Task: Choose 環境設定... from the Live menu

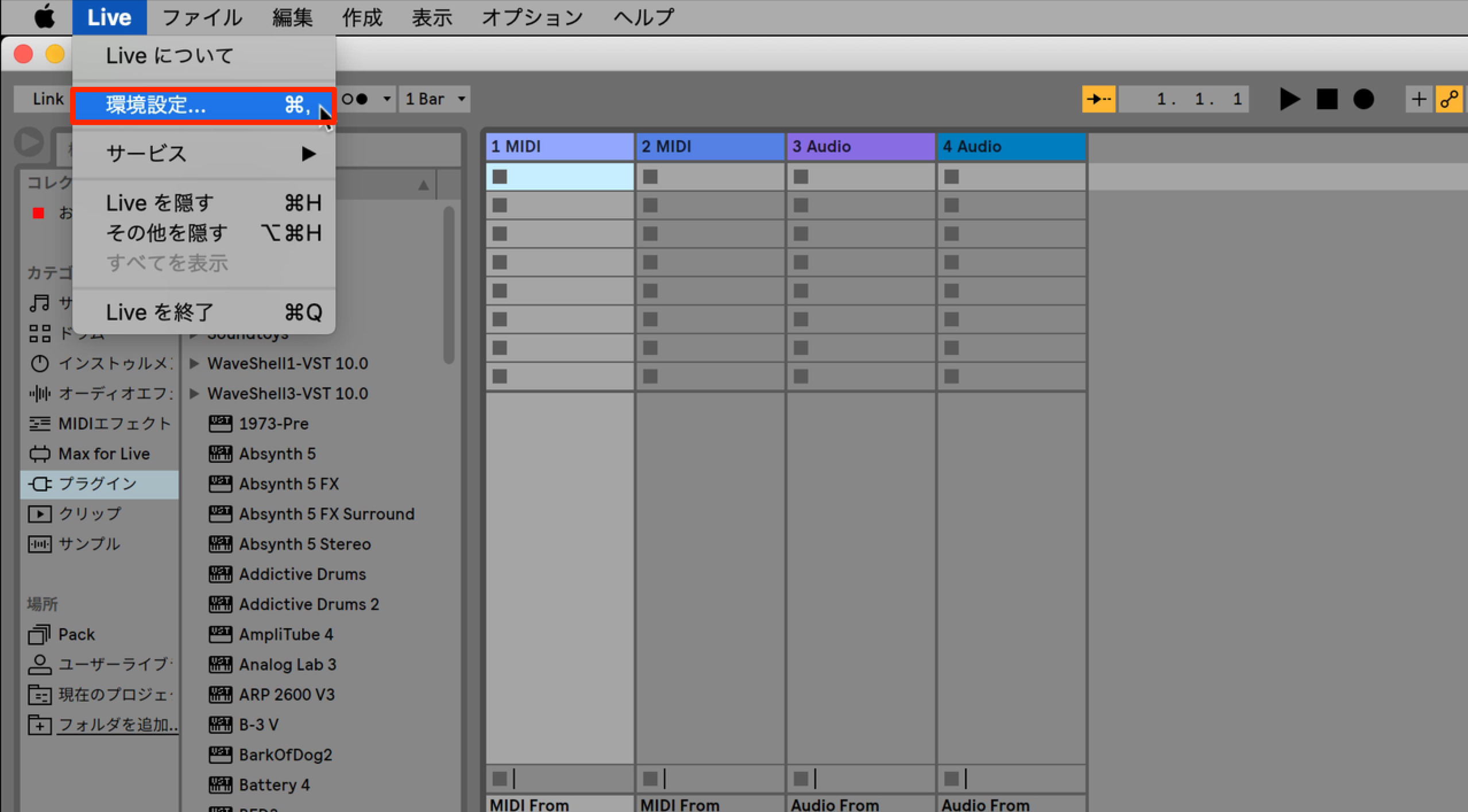Action: pos(204,105)
